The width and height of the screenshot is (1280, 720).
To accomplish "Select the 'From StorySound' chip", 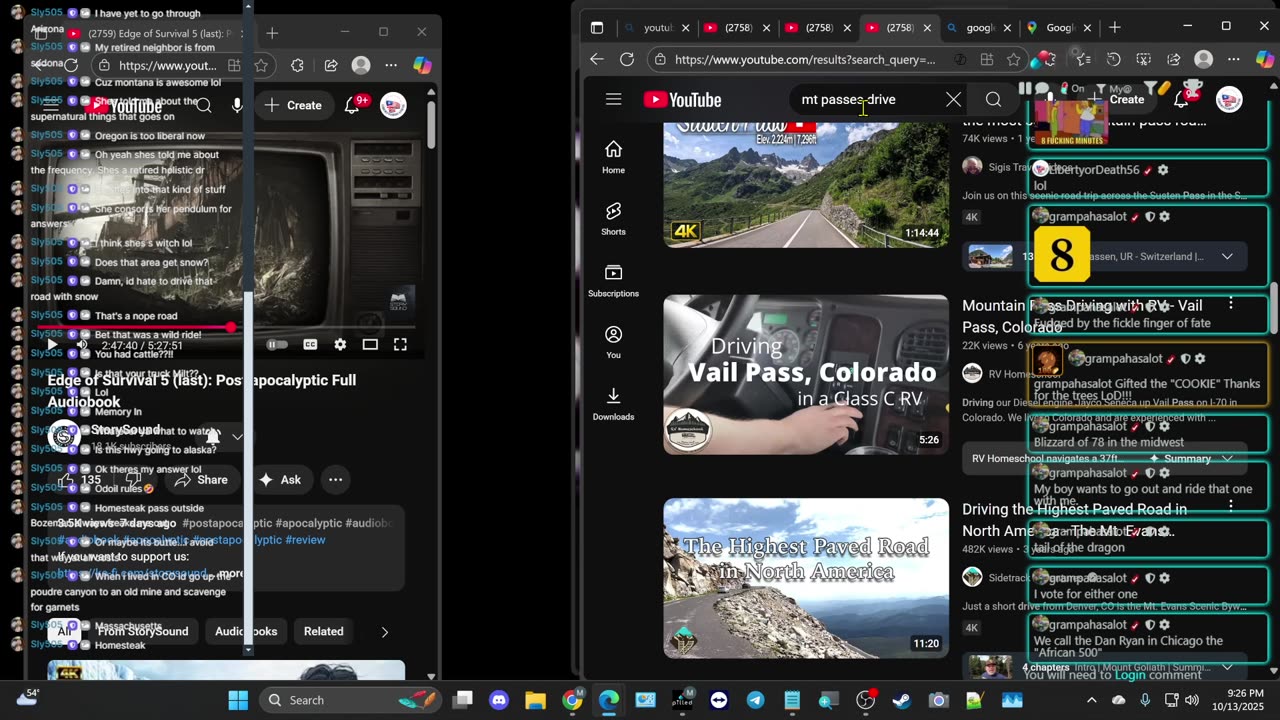I will (x=143, y=632).
